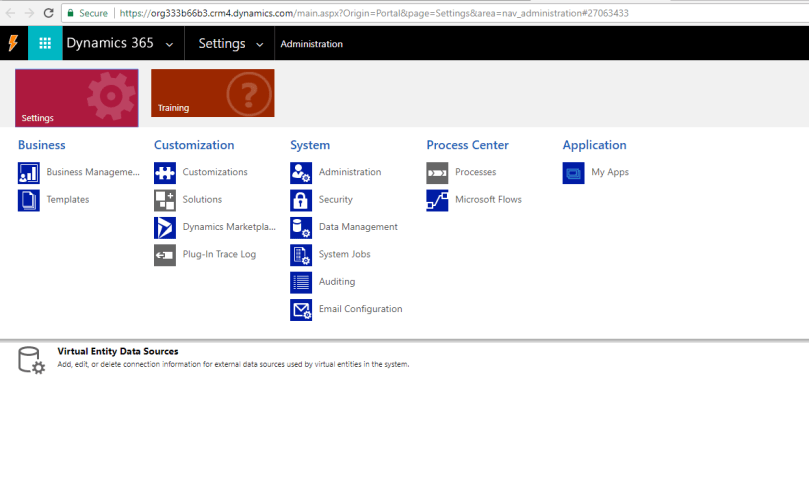
Task: Click the Customizations puzzle icon
Action: point(165,173)
